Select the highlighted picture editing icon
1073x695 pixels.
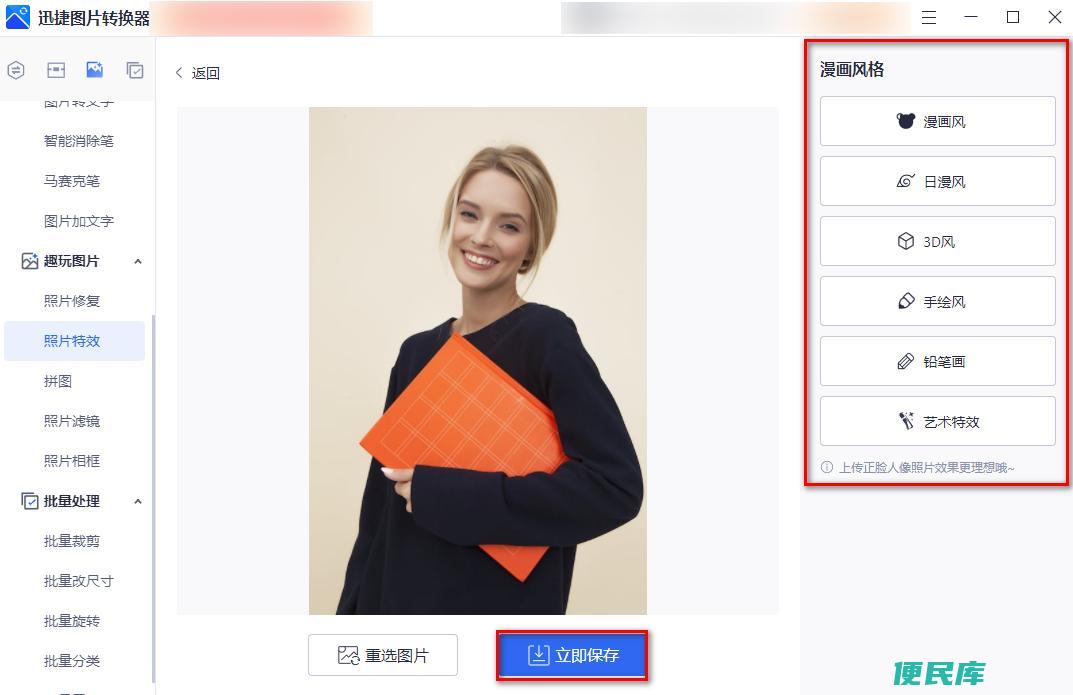(x=94, y=69)
